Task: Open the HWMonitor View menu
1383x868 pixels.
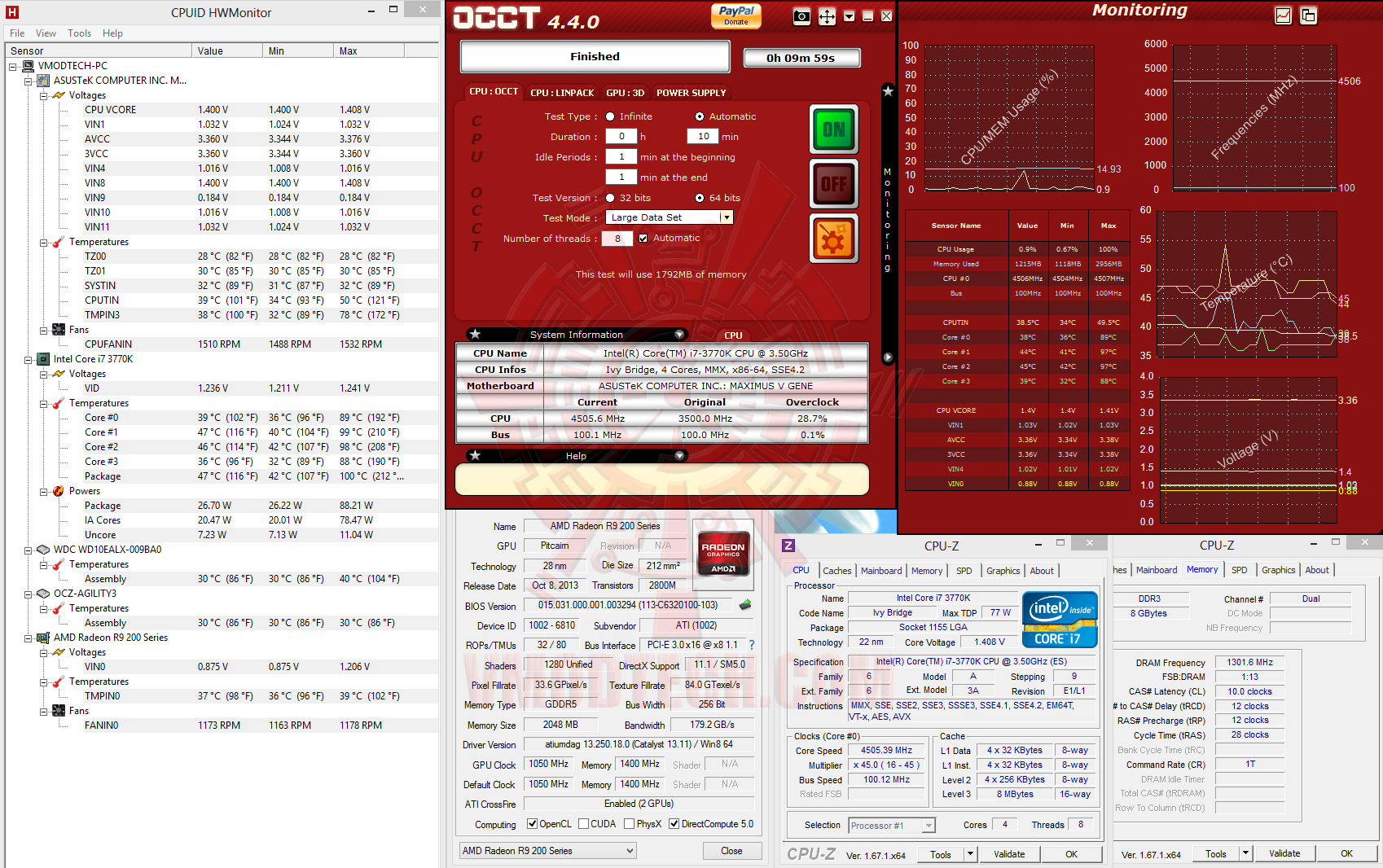Action: 46,33
